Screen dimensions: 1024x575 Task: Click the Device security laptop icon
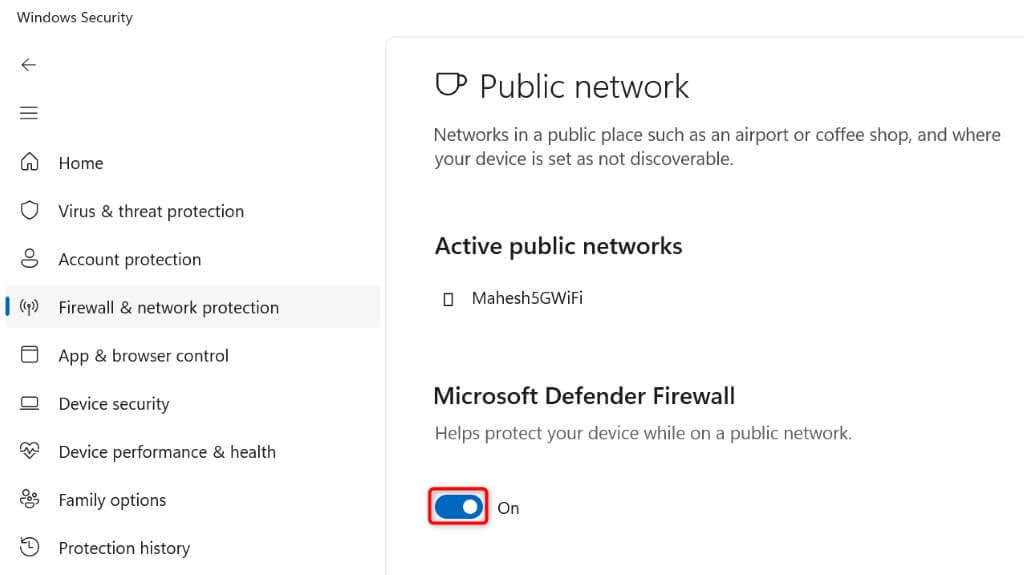coord(29,403)
